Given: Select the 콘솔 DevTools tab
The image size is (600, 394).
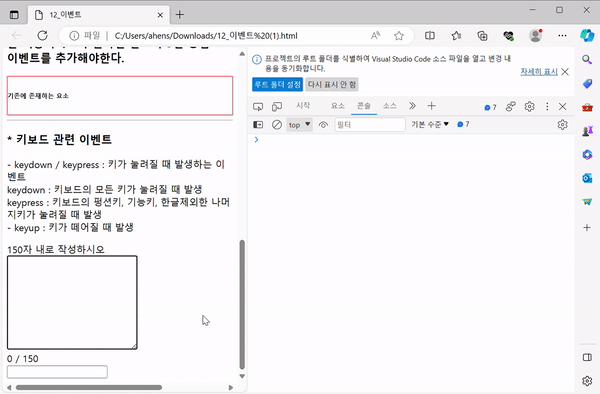Looking at the screenshot, I should point(364,106).
